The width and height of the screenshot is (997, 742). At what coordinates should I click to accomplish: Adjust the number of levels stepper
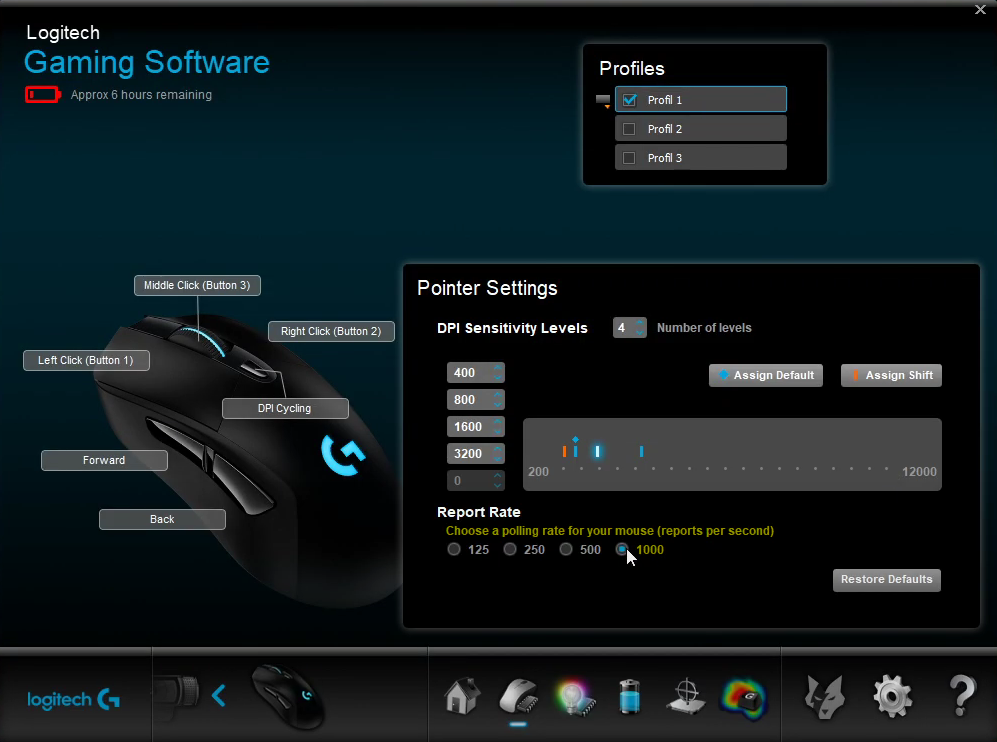640,327
